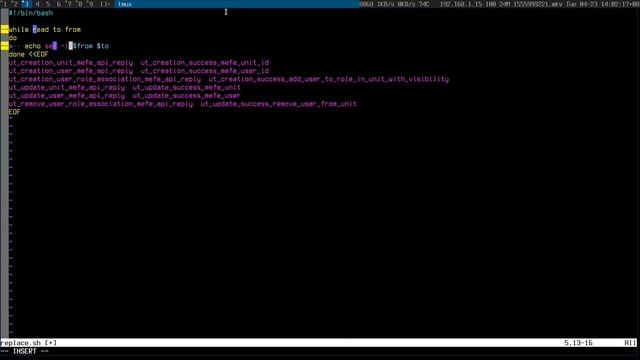Click the []= tiling layout symbol
This screenshot has height=360, width=640.
tap(105, 4)
